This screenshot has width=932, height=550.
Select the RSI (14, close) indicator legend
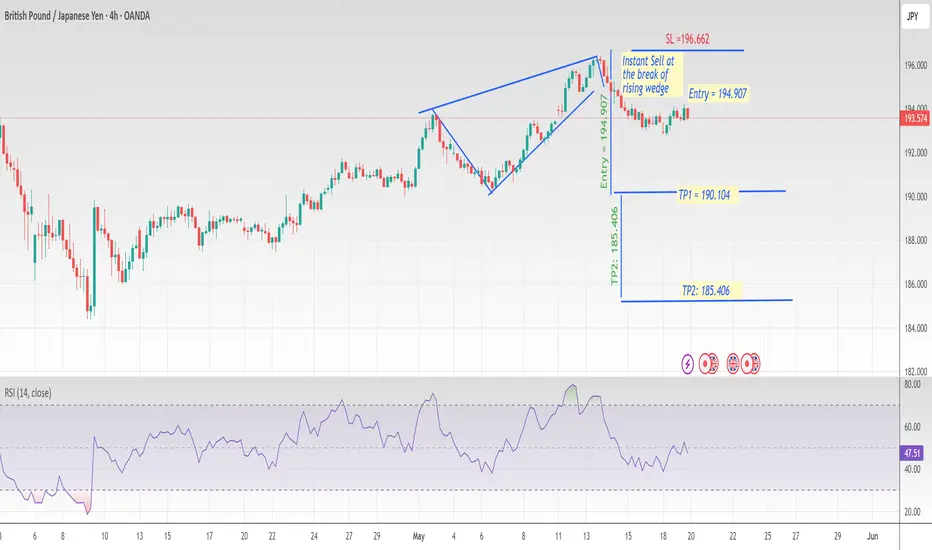point(28,393)
